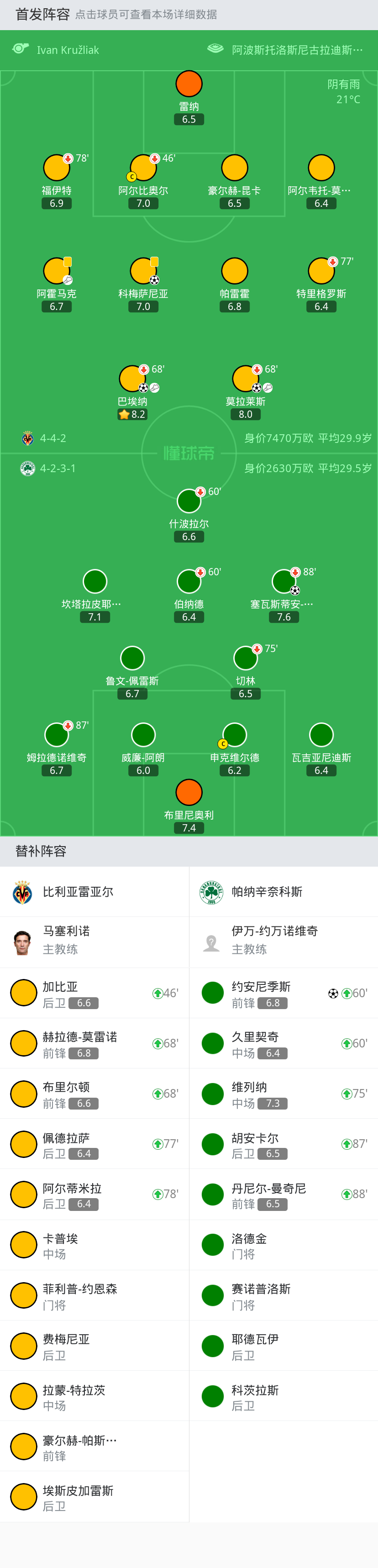Tap the stadium icon by the venue name

215,49
